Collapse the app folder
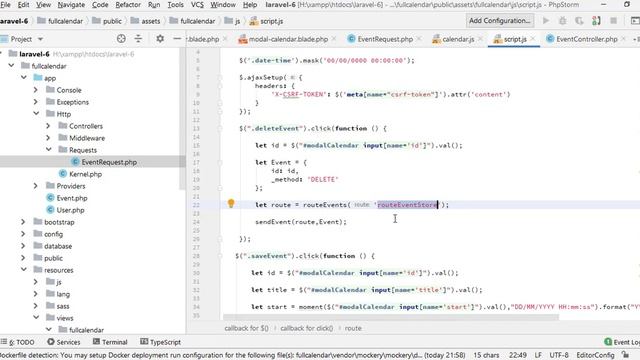Viewport: 640px width, 360px height. (24, 78)
